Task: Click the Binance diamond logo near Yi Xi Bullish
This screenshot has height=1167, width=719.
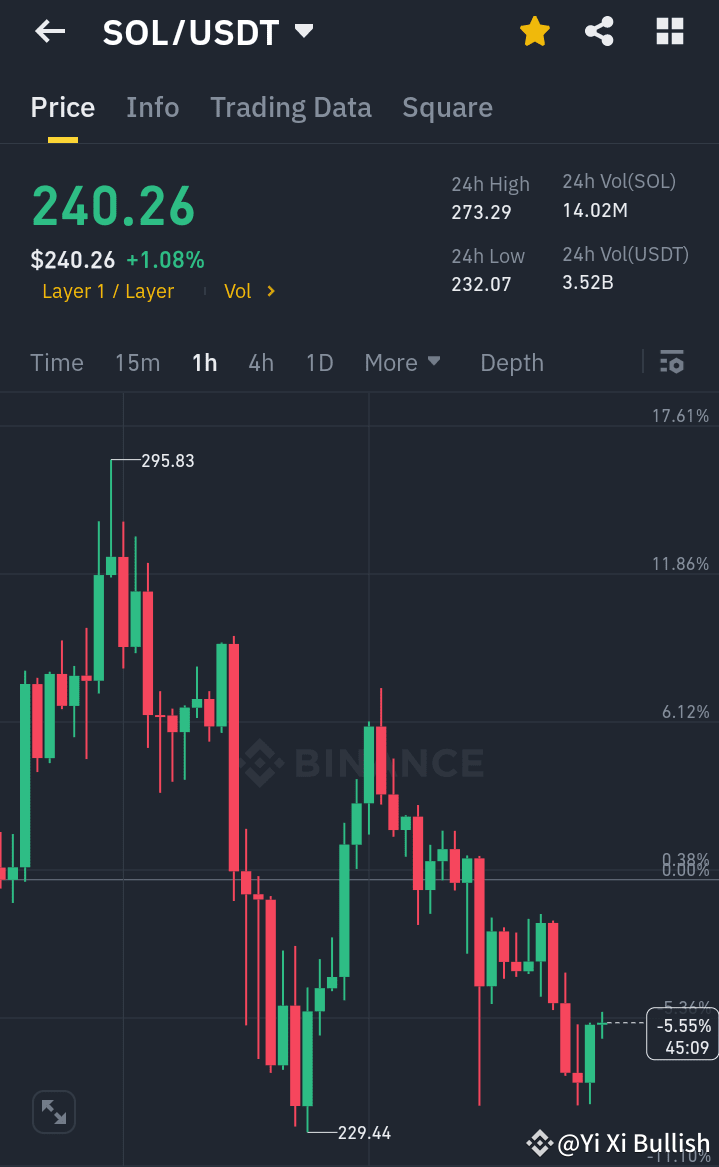Action: pyautogui.click(x=540, y=1143)
